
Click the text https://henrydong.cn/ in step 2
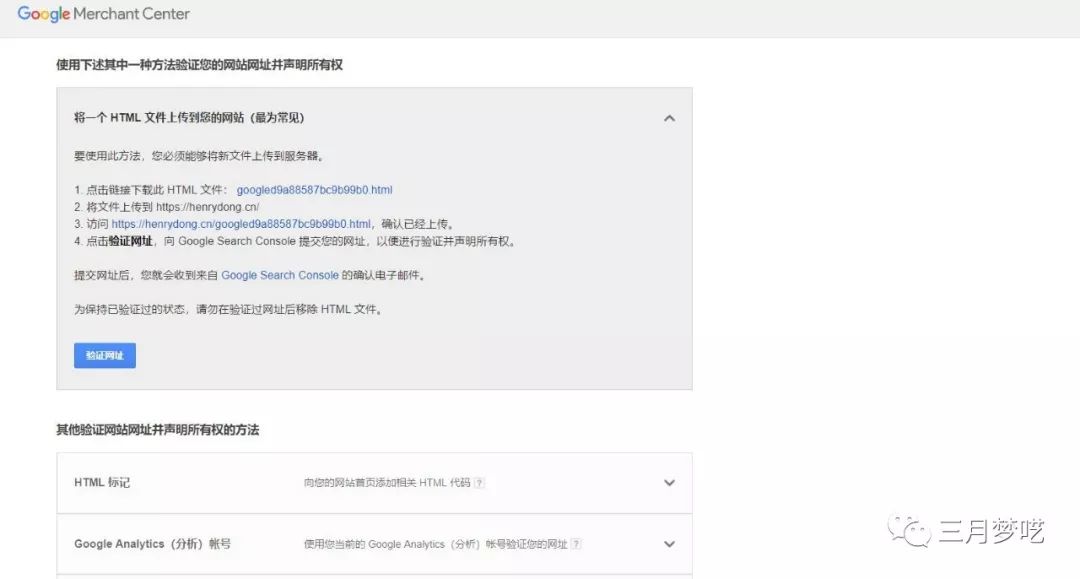point(207,207)
